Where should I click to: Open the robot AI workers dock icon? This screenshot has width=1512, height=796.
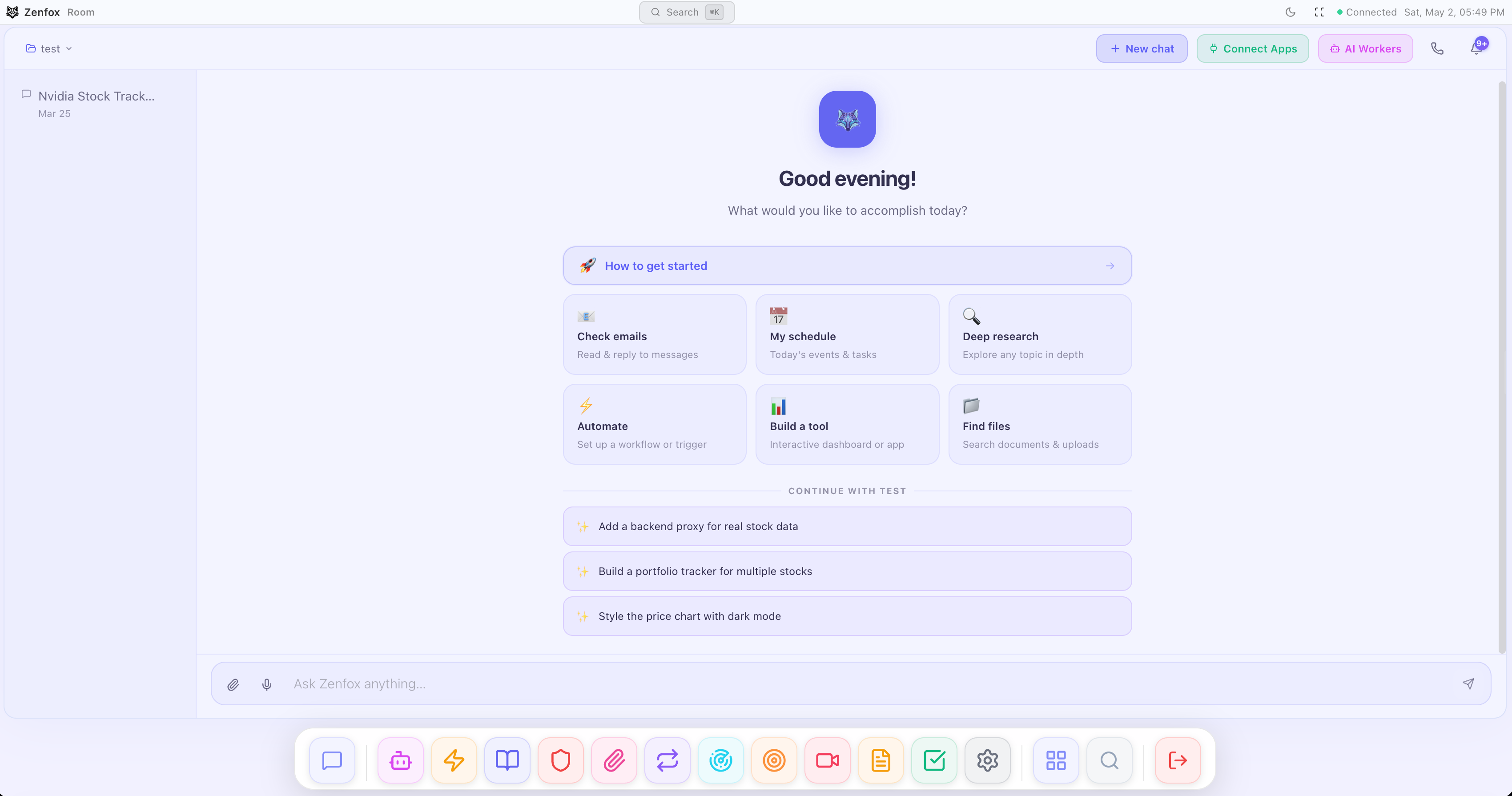(400, 760)
